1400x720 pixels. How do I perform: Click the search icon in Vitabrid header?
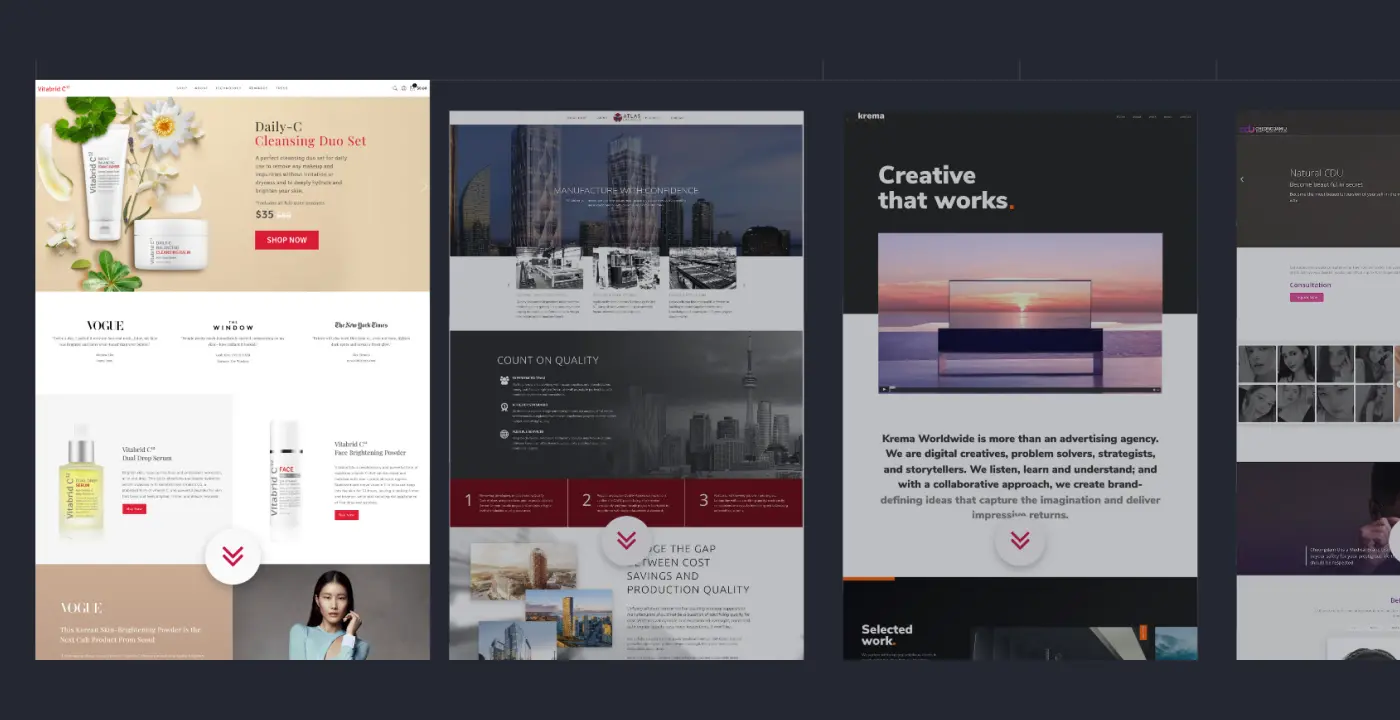click(395, 88)
